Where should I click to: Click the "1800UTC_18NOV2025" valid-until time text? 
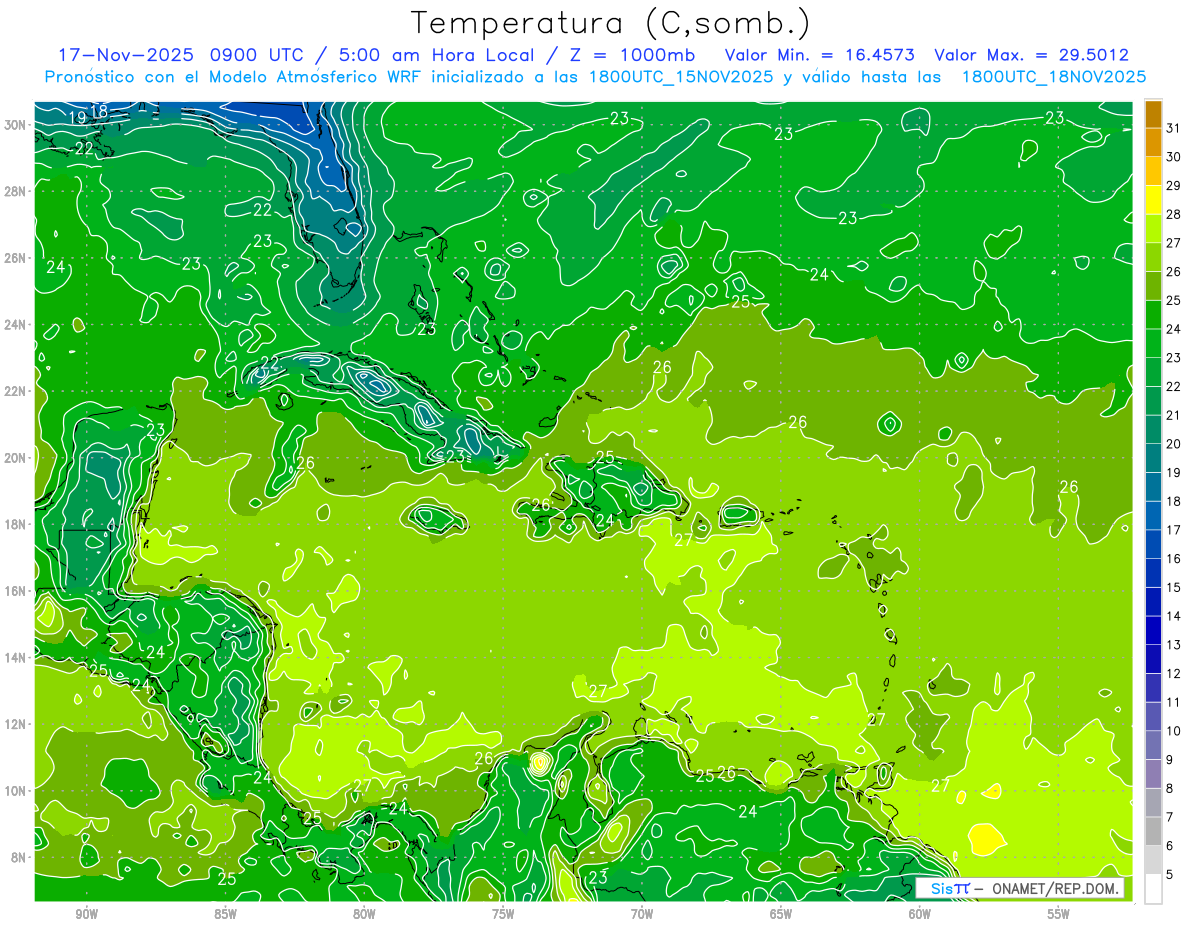coord(1053,77)
